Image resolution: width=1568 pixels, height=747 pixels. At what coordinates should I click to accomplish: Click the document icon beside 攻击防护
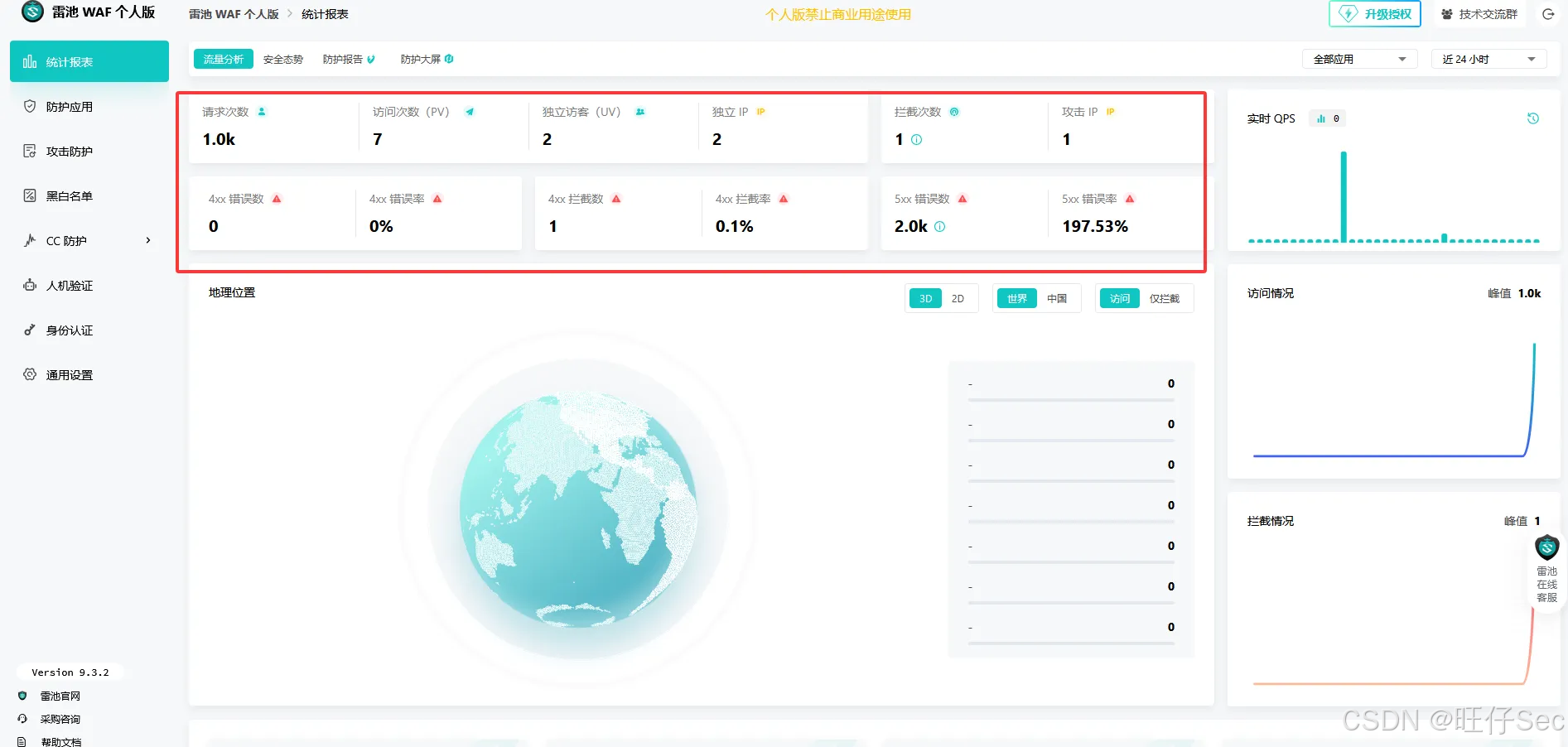pyautogui.click(x=30, y=151)
